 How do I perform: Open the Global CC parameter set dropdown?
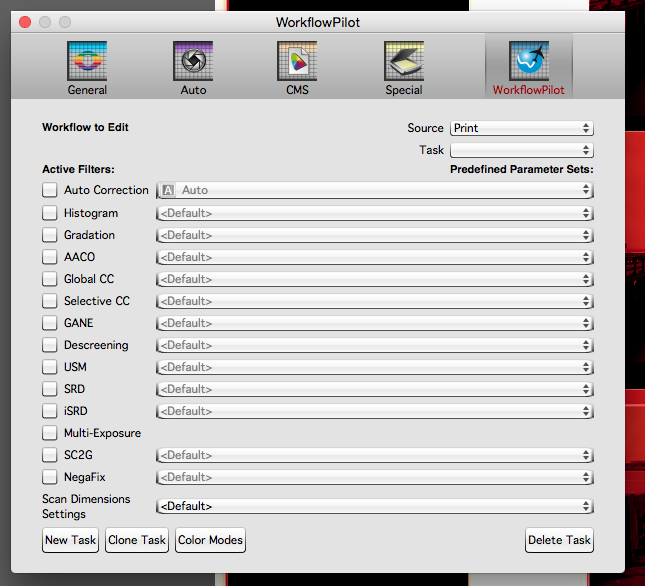(x=374, y=279)
